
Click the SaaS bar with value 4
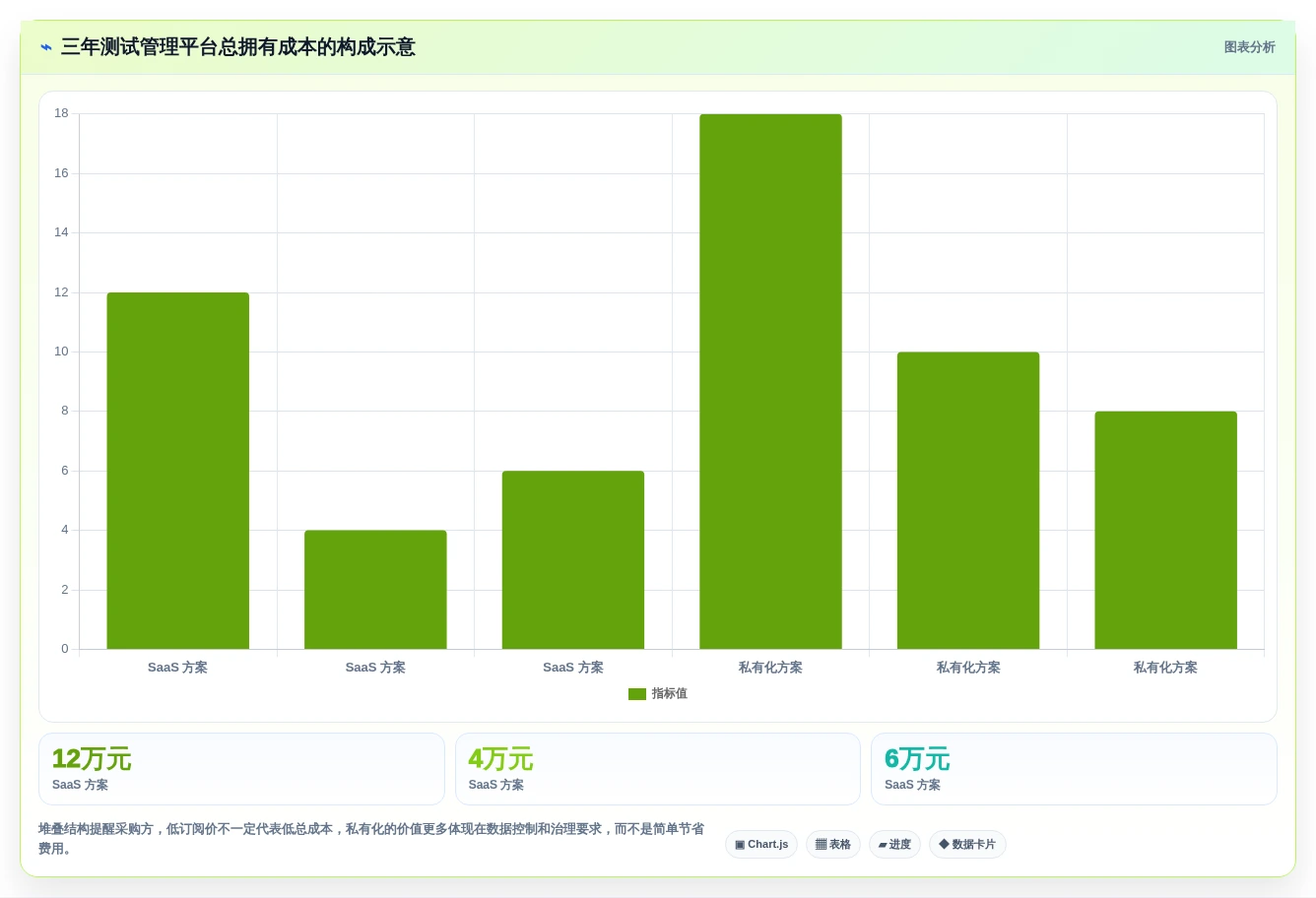point(375,590)
